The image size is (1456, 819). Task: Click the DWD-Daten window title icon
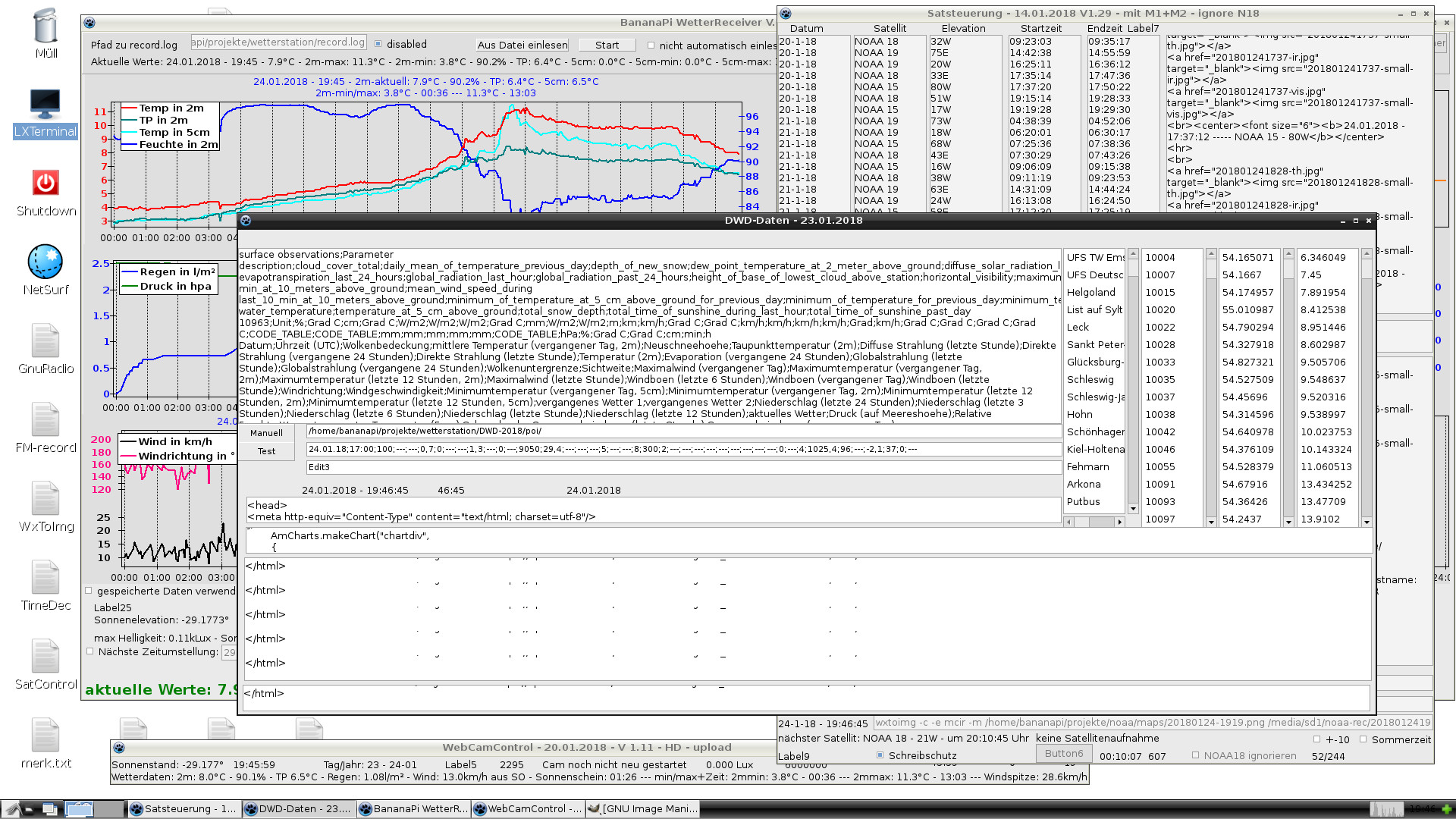246,221
